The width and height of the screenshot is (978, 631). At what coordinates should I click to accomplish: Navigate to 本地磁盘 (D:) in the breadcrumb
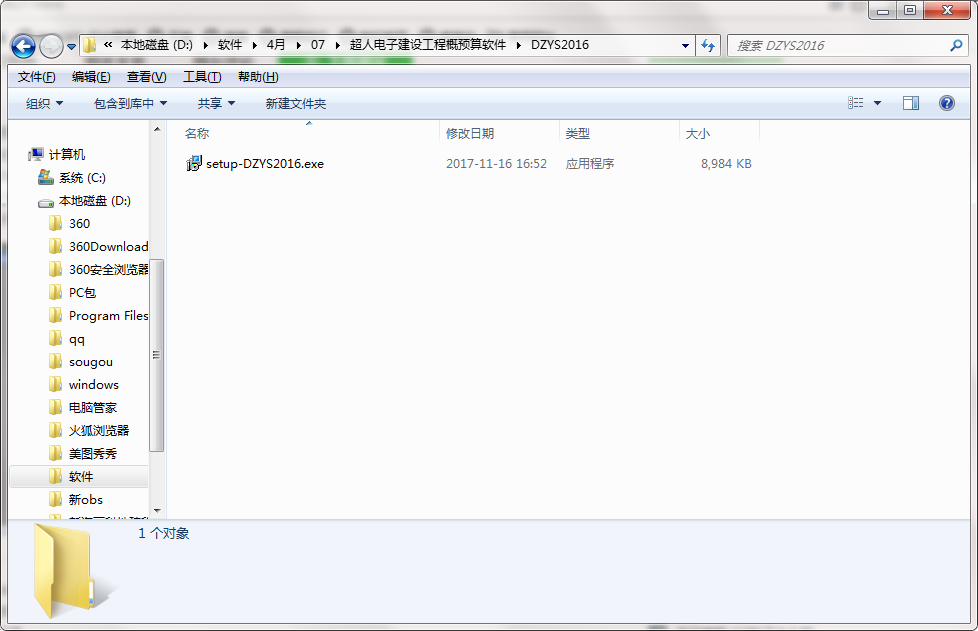click(x=157, y=45)
